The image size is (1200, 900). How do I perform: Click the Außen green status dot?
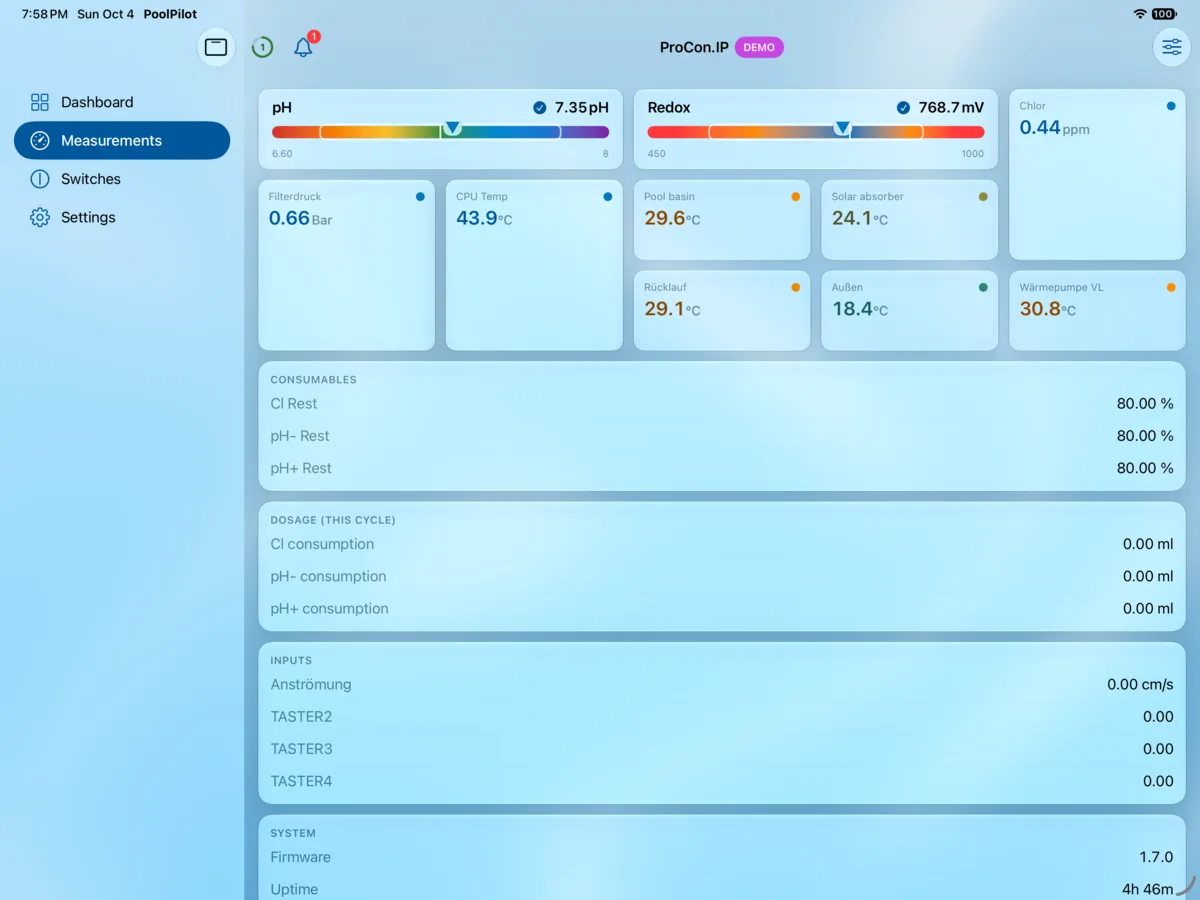click(983, 287)
